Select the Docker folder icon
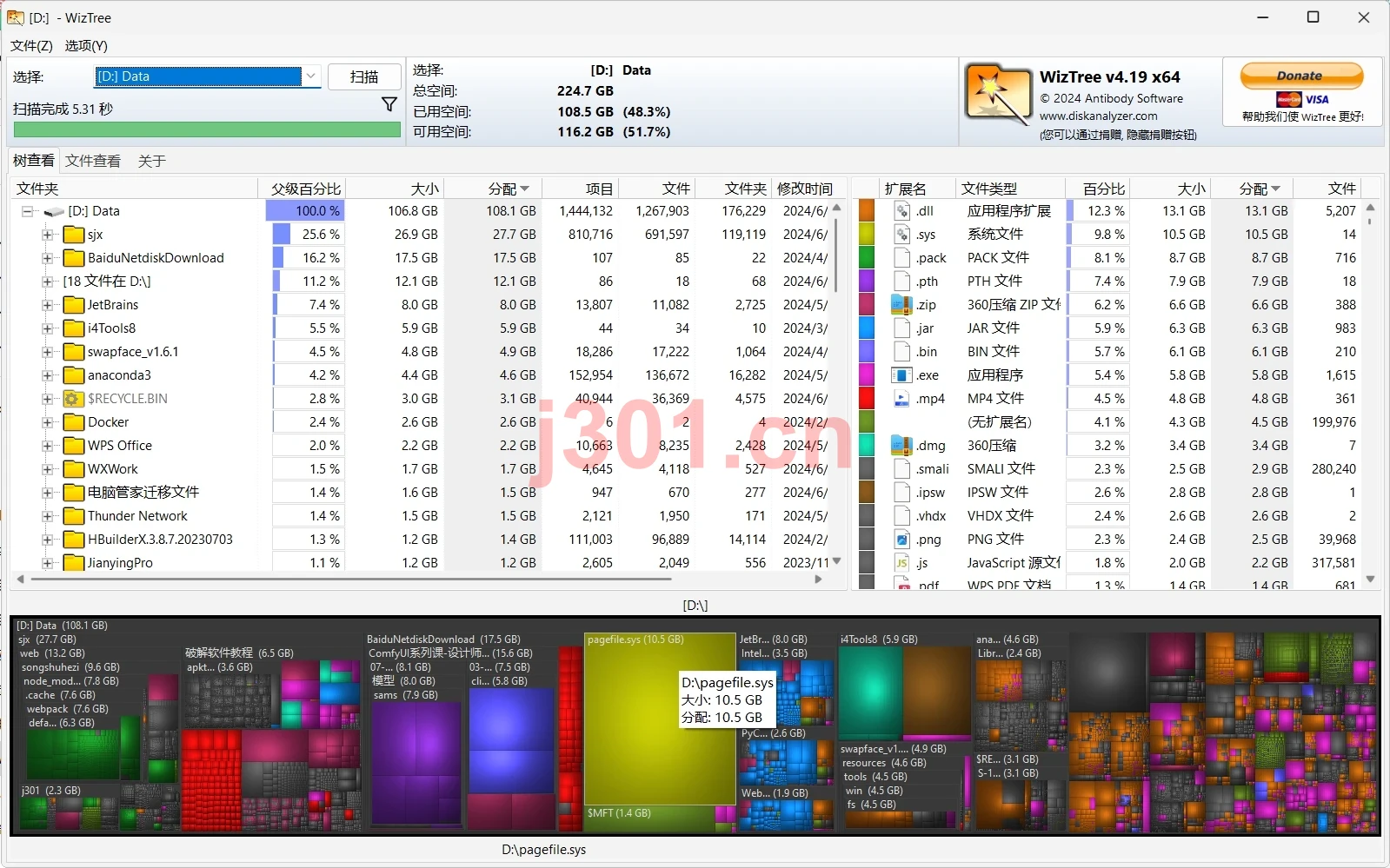The height and width of the screenshot is (868, 1390). [74, 422]
